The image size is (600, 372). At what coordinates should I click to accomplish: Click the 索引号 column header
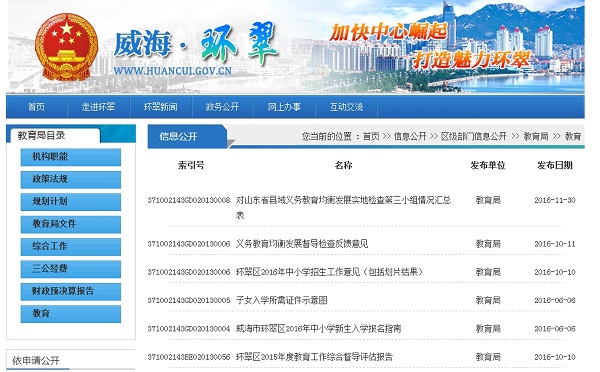tap(191, 165)
